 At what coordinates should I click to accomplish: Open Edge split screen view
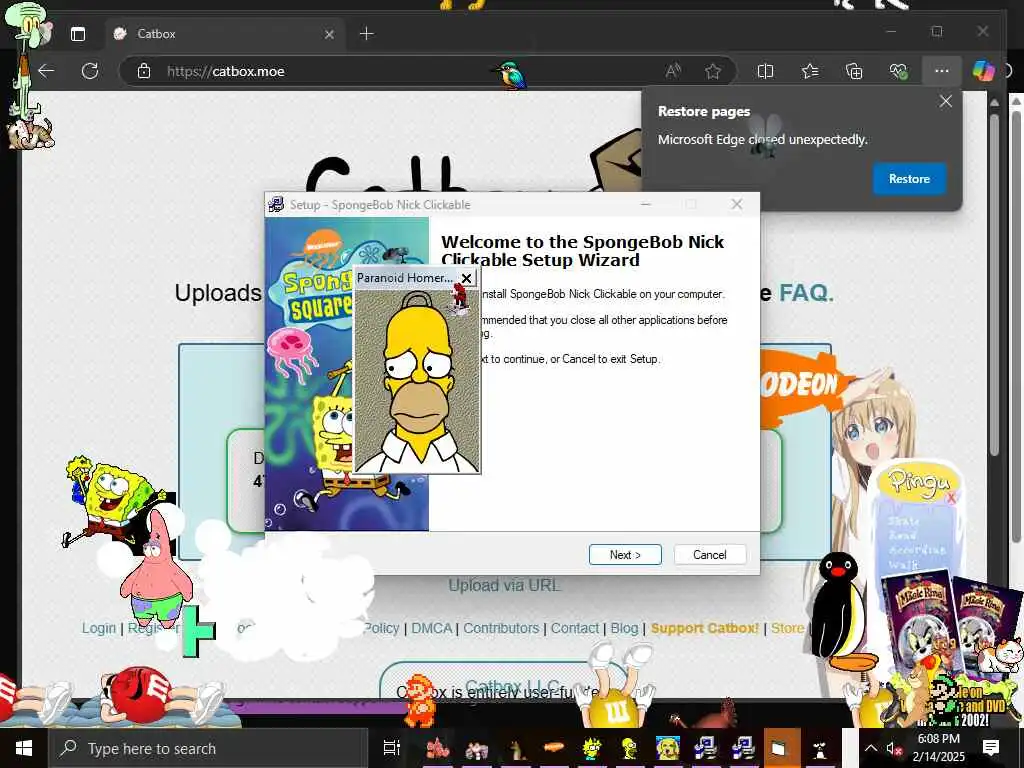pos(765,71)
